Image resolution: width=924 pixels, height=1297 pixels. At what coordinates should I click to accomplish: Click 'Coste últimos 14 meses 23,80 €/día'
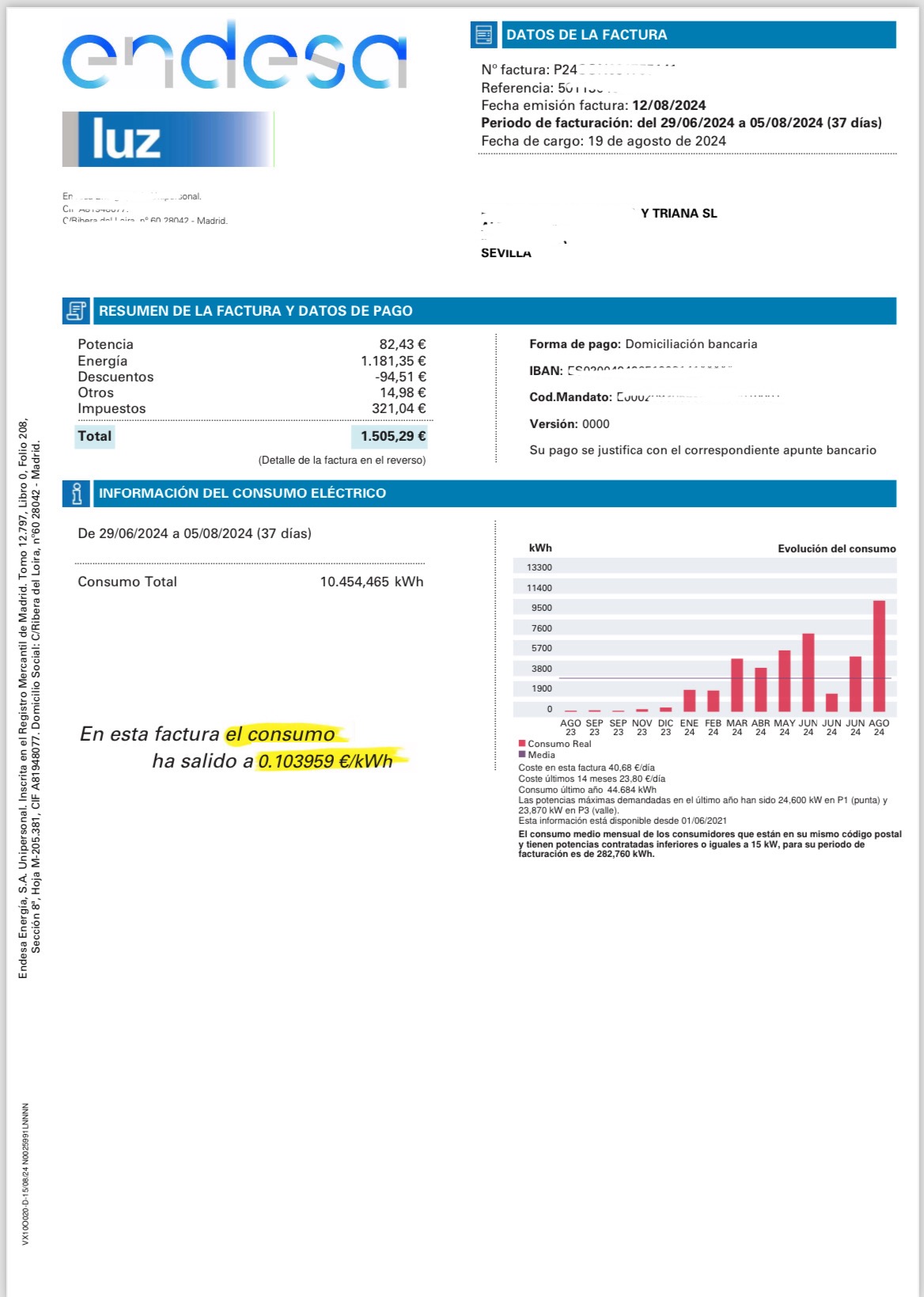tap(592, 779)
